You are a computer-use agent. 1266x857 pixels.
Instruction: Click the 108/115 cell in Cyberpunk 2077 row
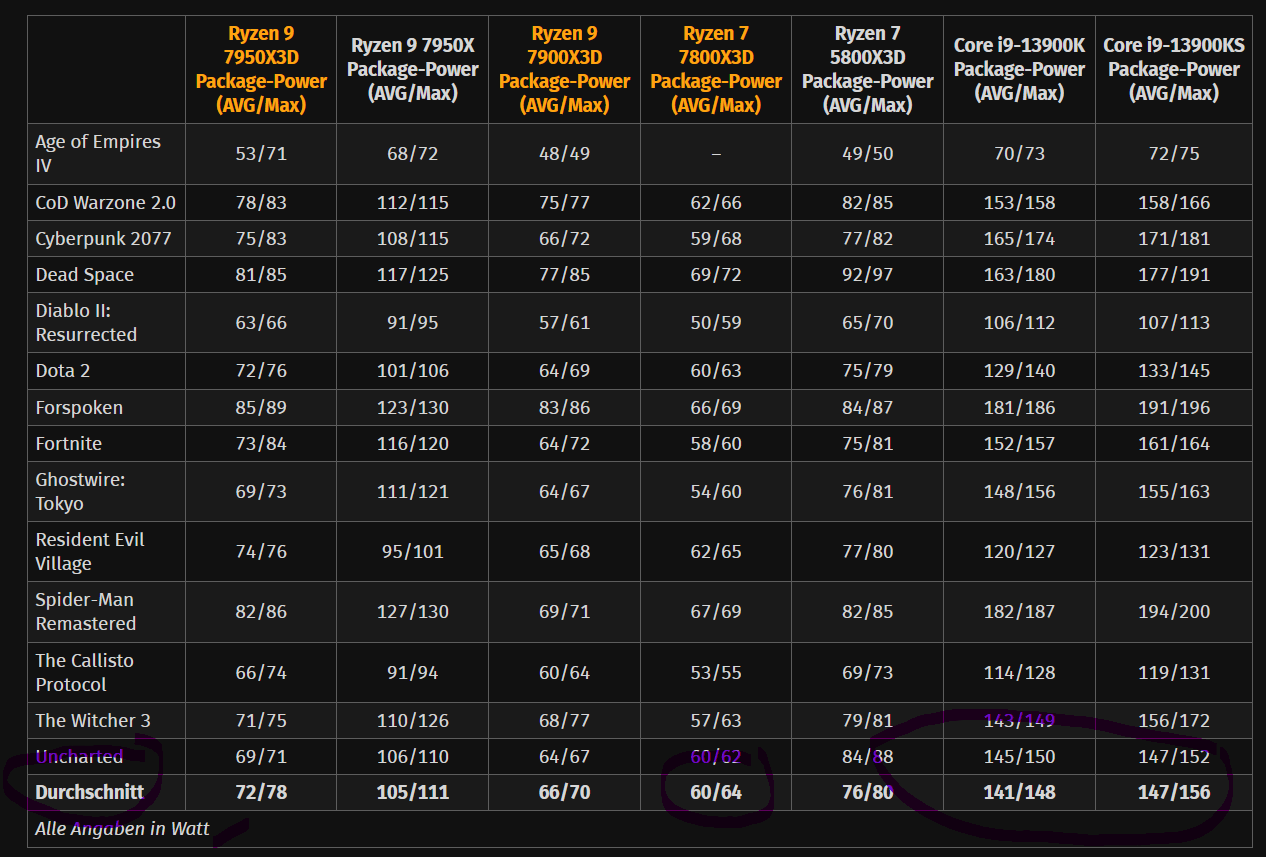coord(413,238)
